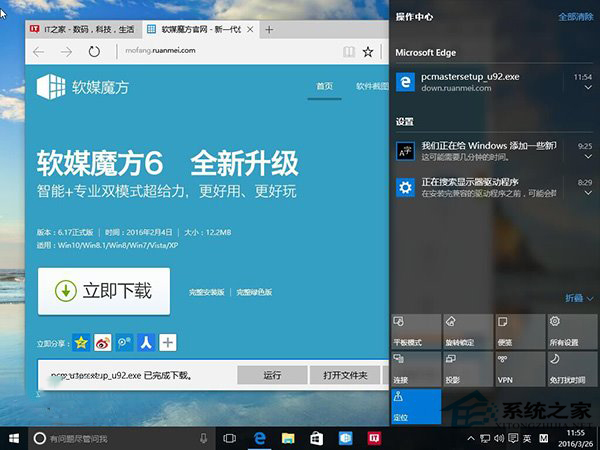Open Edge reading view book icon
The image size is (600, 450).
pyautogui.click(x=347, y=51)
